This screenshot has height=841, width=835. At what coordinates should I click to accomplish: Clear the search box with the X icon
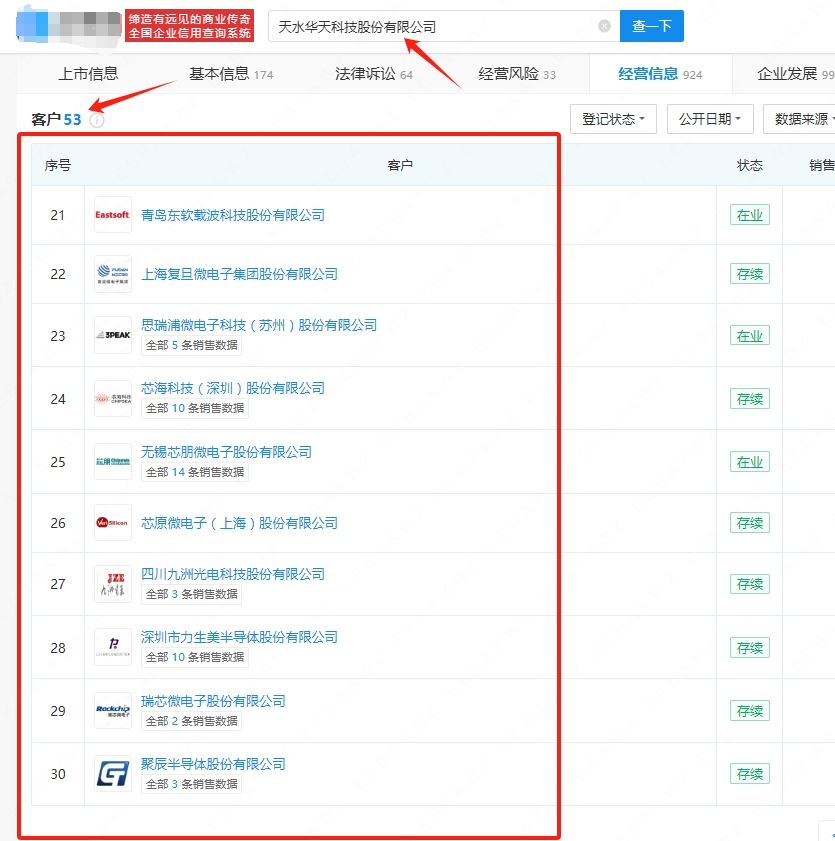(604, 26)
